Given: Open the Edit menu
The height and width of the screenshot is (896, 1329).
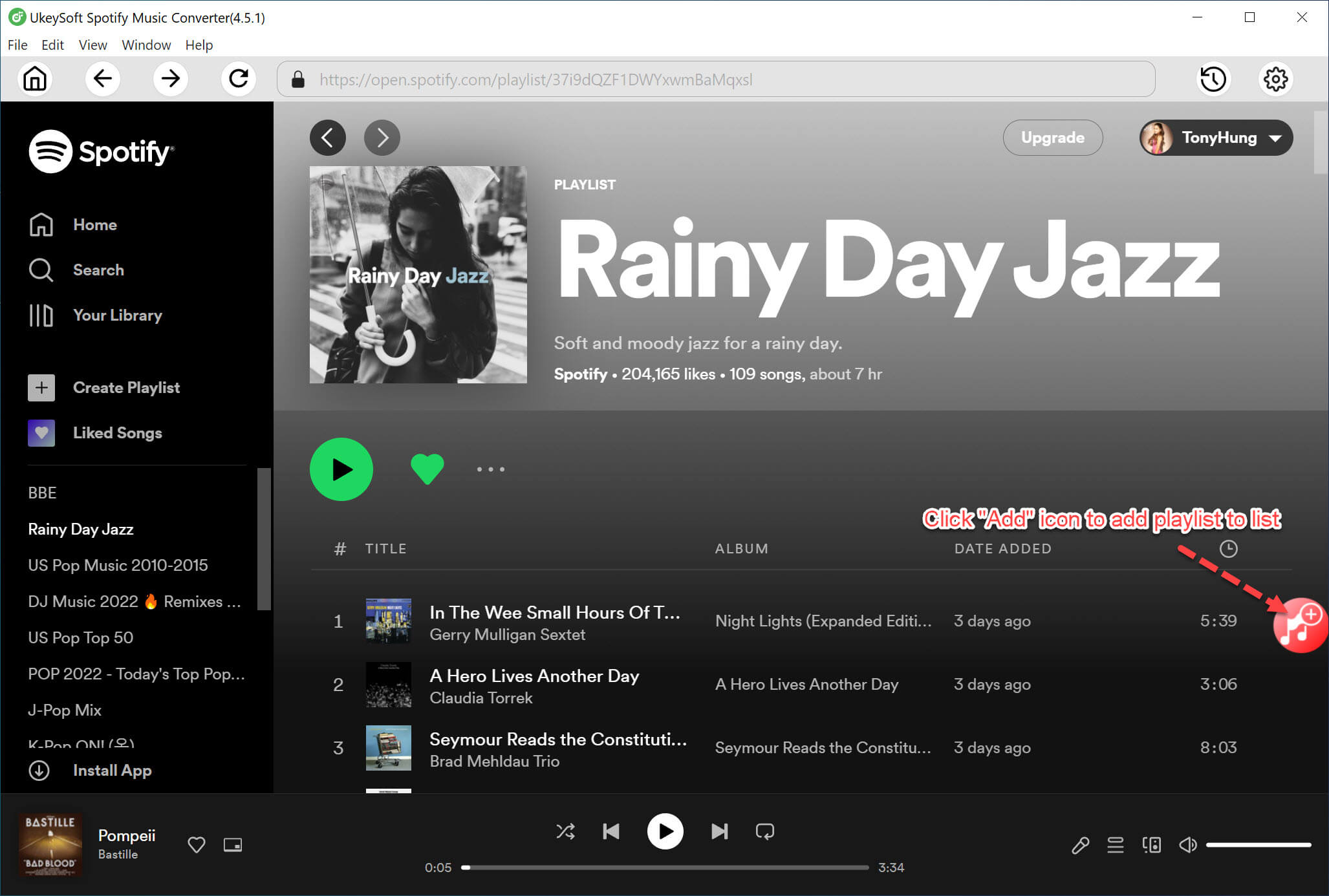Looking at the screenshot, I should [52, 45].
